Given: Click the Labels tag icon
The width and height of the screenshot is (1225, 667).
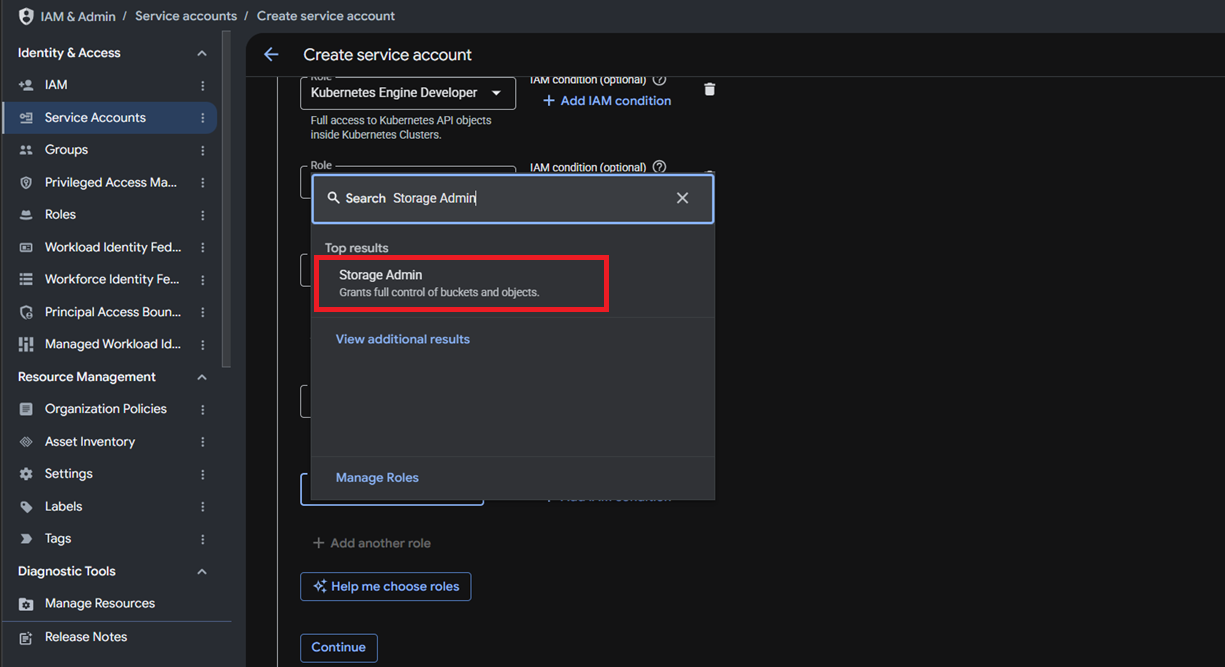Looking at the screenshot, I should [26, 507].
